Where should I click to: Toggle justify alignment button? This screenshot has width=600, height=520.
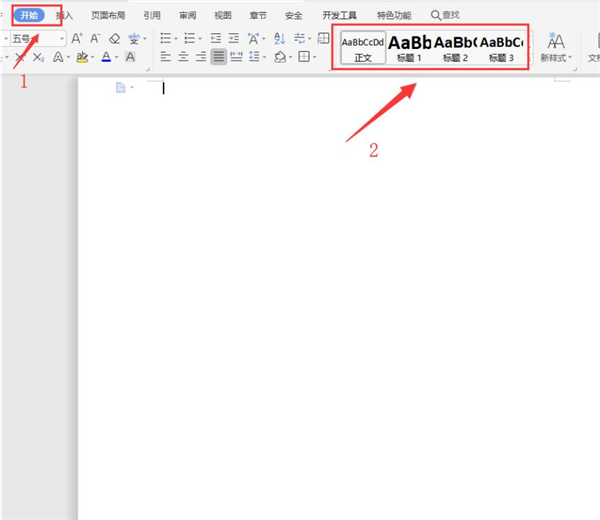pyautogui.click(x=218, y=57)
